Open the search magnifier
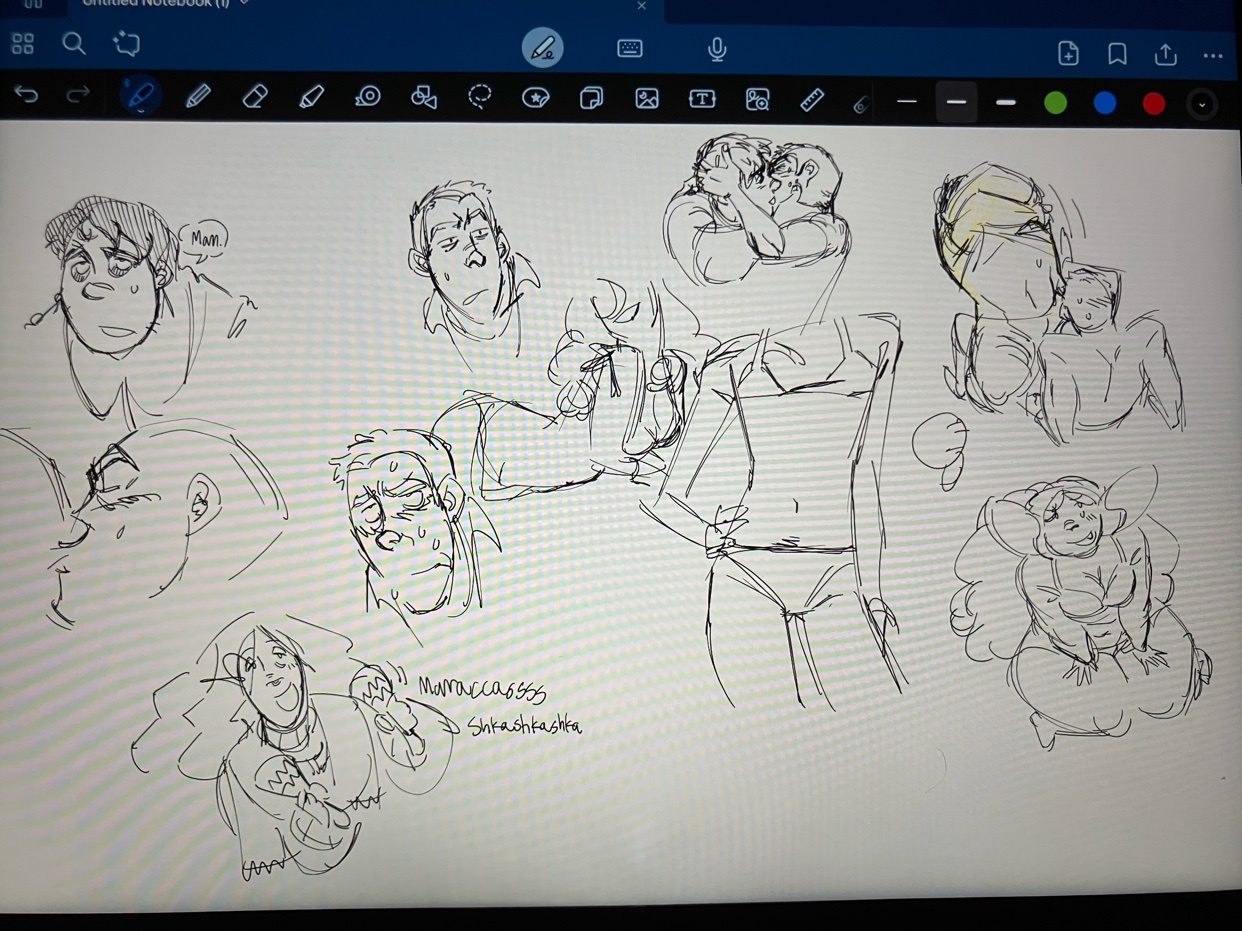1242x931 pixels. (74, 44)
